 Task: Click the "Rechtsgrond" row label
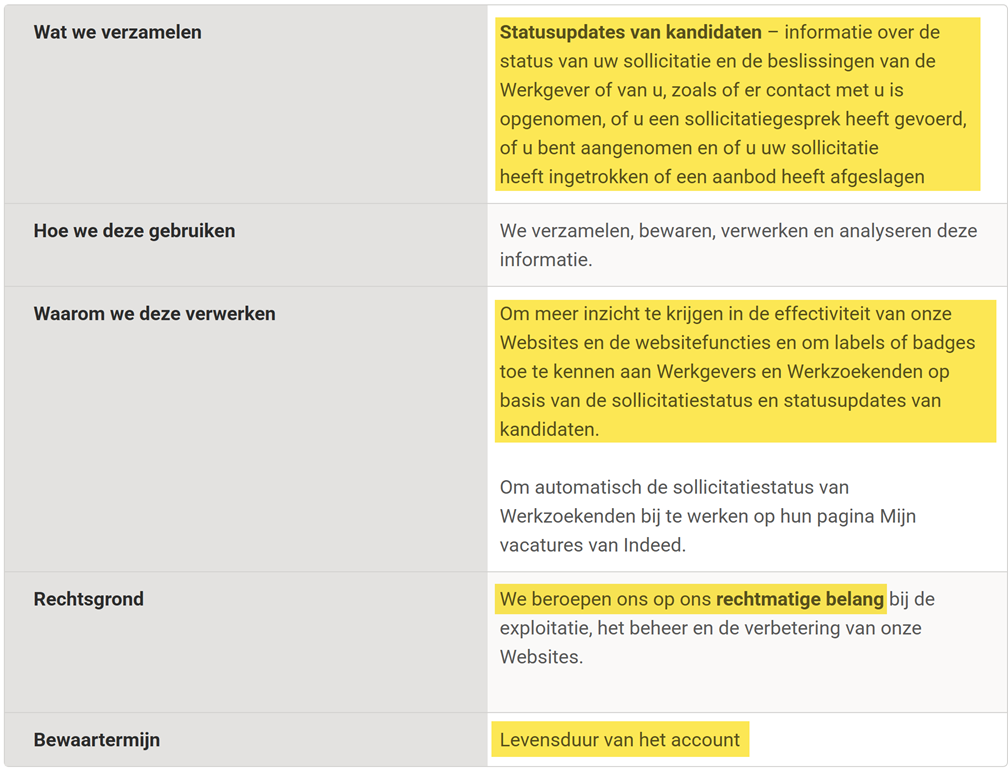coord(89,599)
